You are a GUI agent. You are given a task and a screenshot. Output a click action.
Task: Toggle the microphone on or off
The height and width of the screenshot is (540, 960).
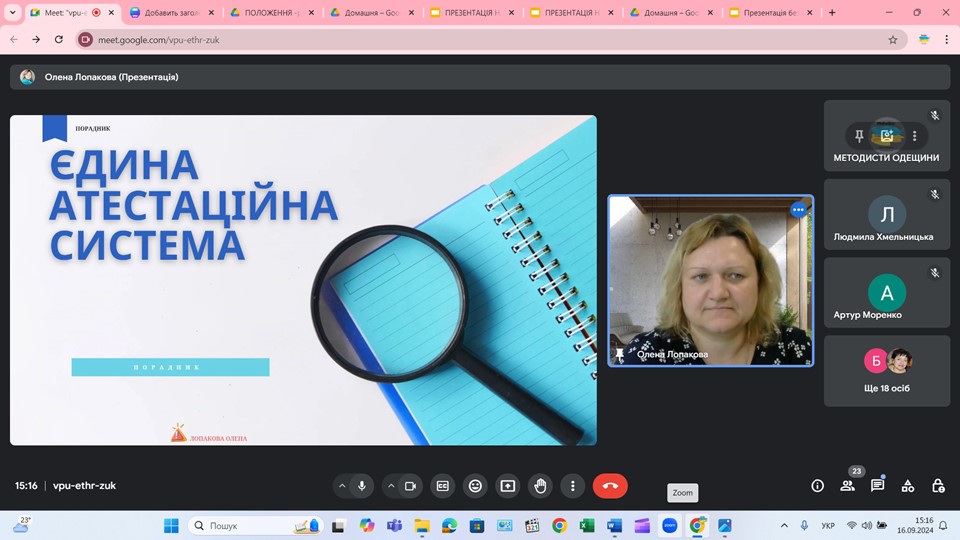(362, 486)
